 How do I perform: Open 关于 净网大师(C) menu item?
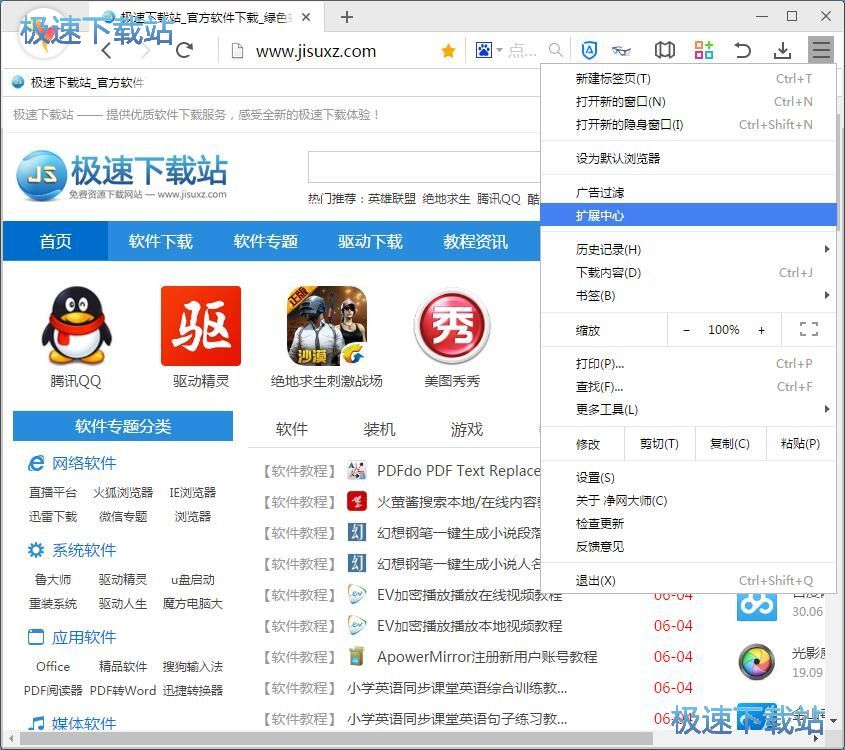pos(688,501)
